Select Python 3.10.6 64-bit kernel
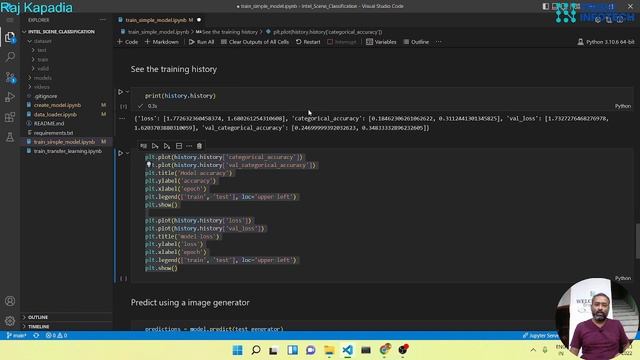Screen dimensions: 640x360 [606, 42]
